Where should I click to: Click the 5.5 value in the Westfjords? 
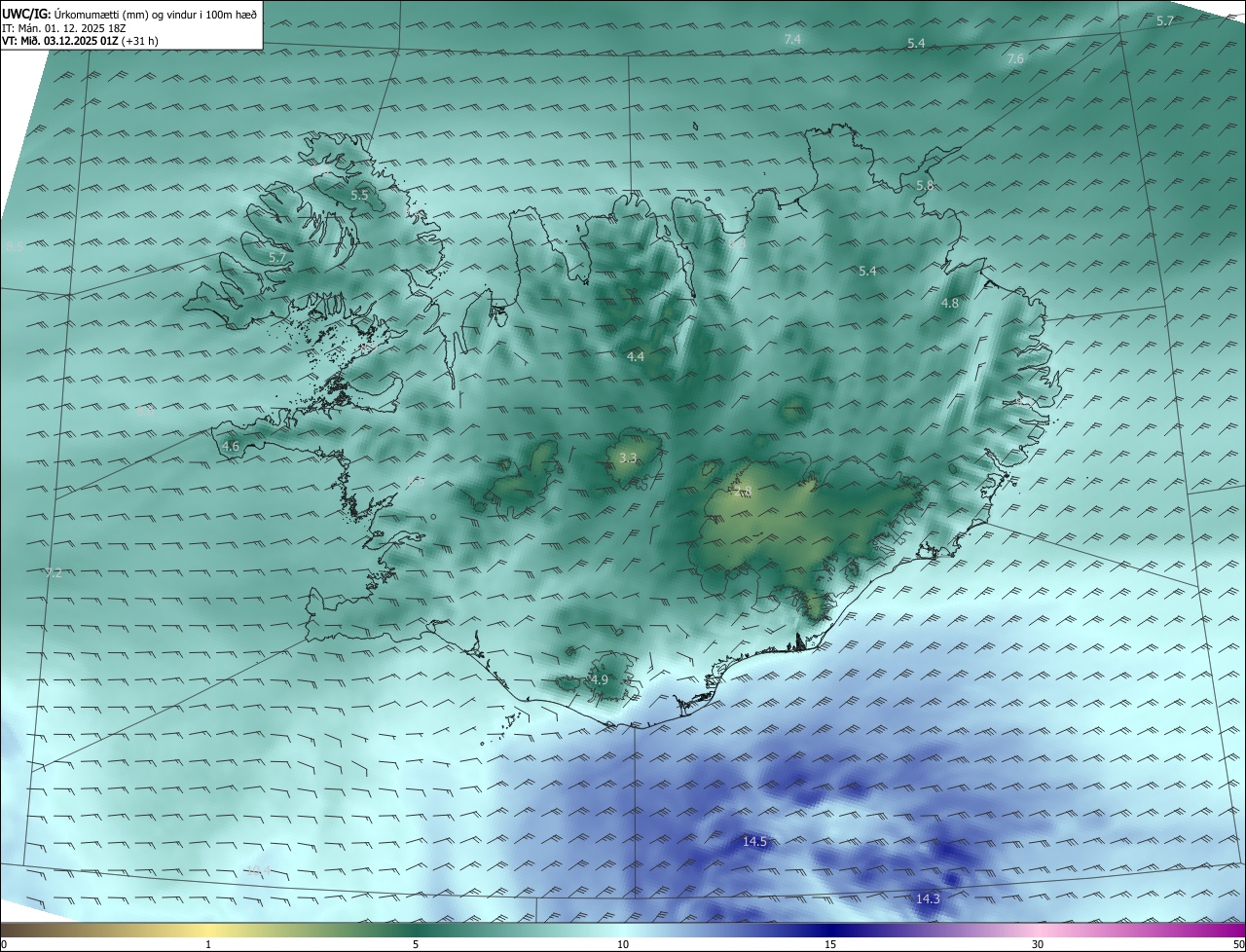click(x=359, y=196)
